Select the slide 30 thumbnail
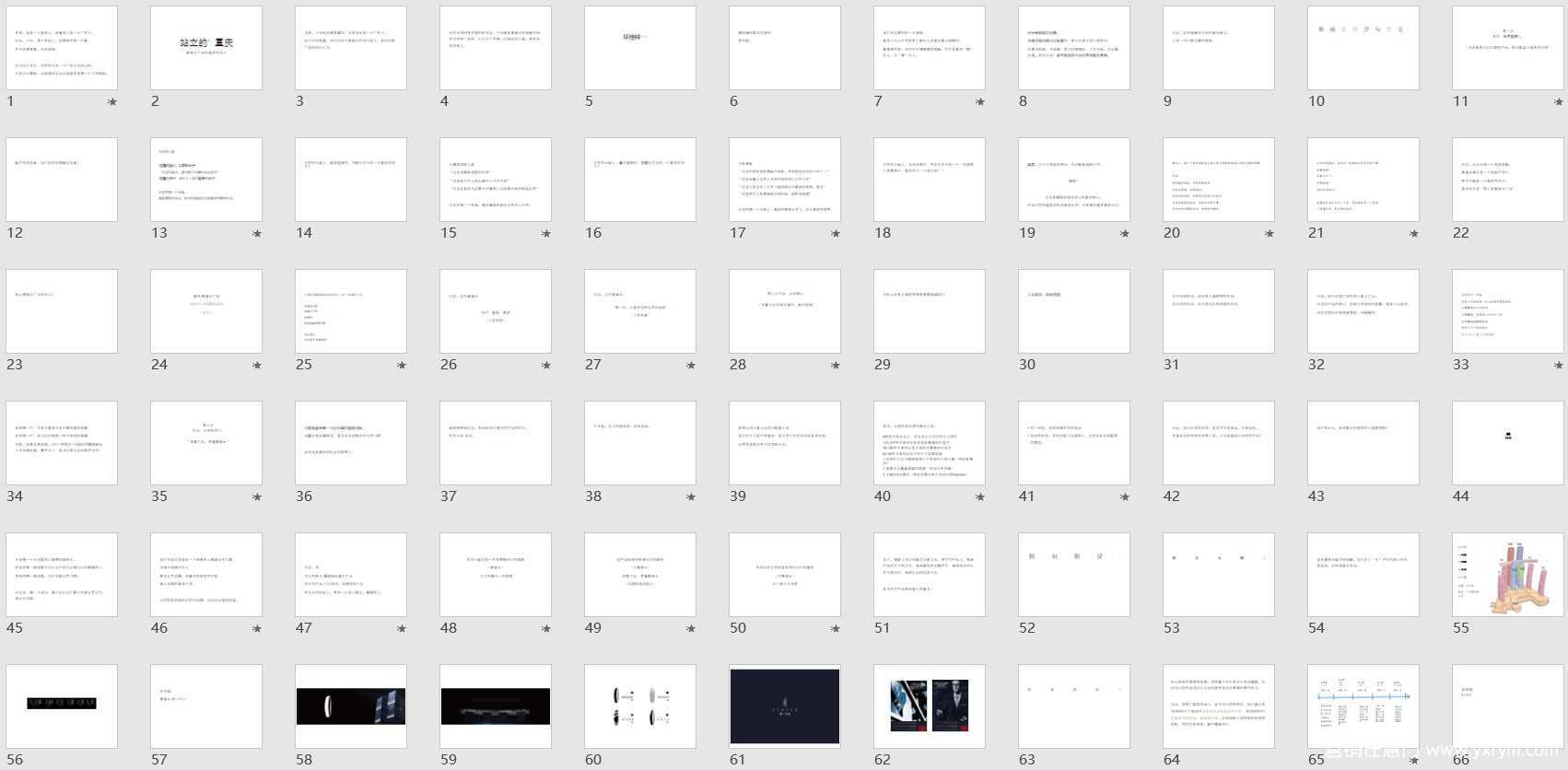Screen dimensions: 1568x770 coord(1074,311)
